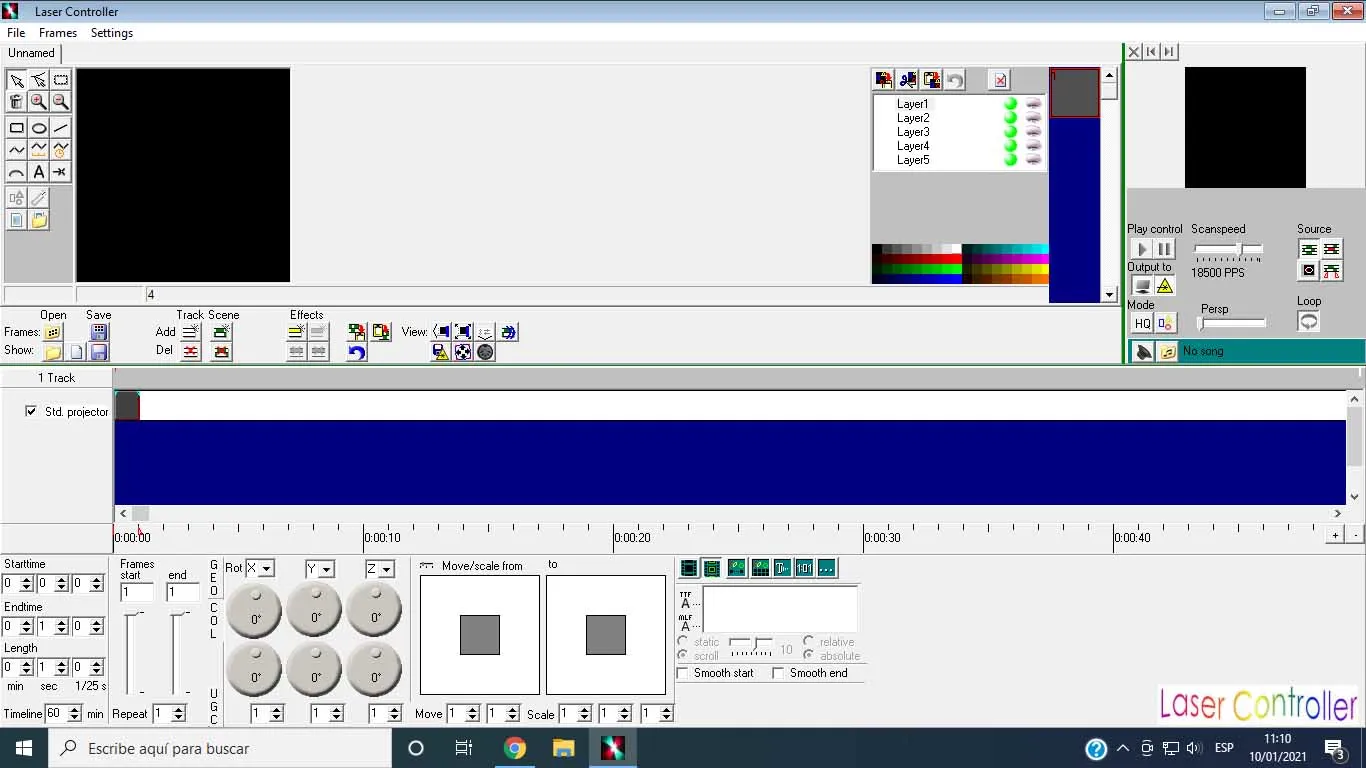Toggle the green light for Layer1
The image size is (1366, 768).
1010,104
